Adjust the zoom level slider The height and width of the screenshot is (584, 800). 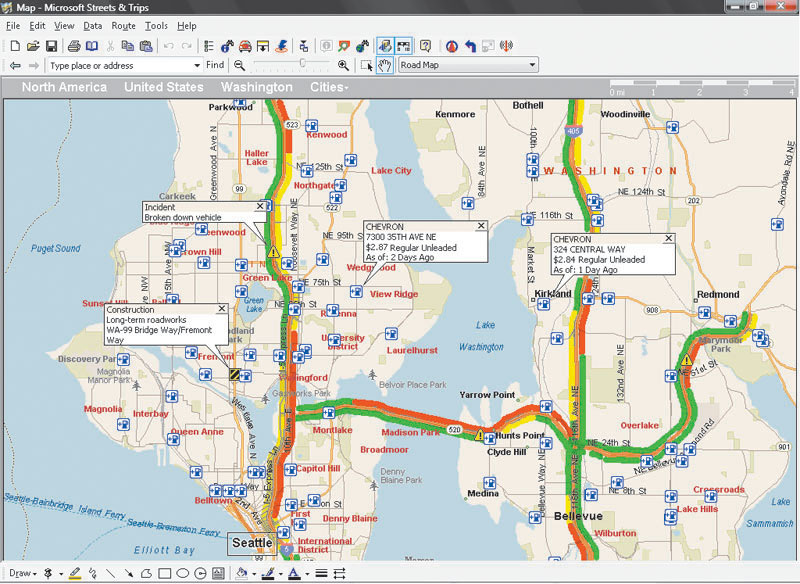(302, 64)
